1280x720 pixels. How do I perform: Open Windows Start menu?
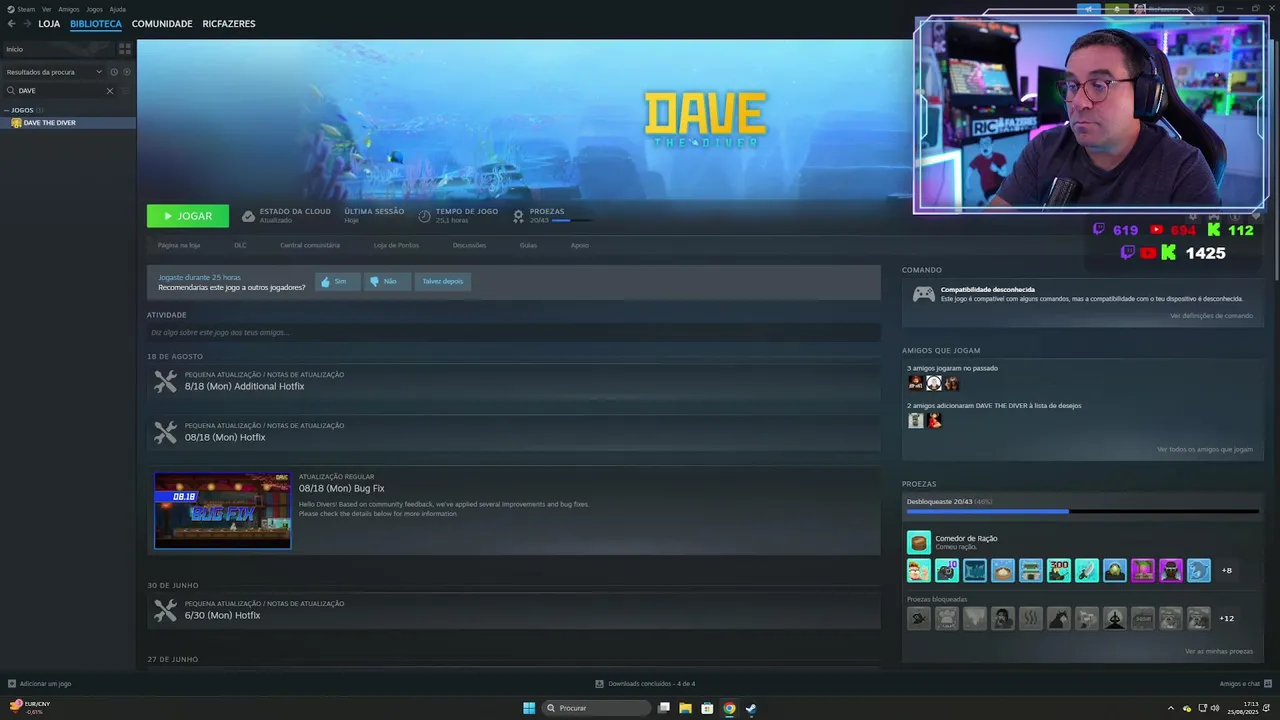pyautogui.click(x=529, y=708)
